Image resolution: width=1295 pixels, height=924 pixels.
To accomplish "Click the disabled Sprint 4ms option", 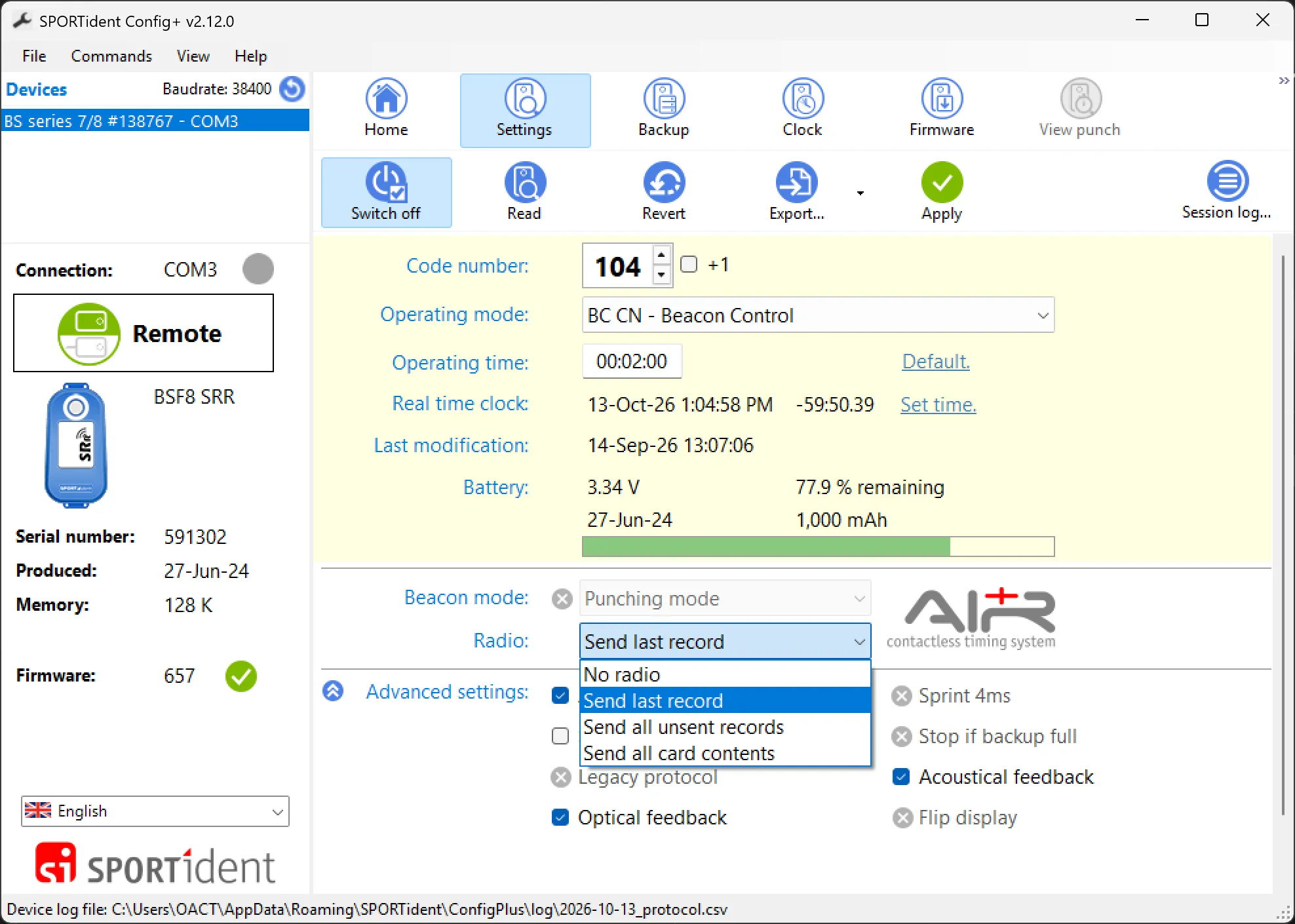I will click(952, 695).
